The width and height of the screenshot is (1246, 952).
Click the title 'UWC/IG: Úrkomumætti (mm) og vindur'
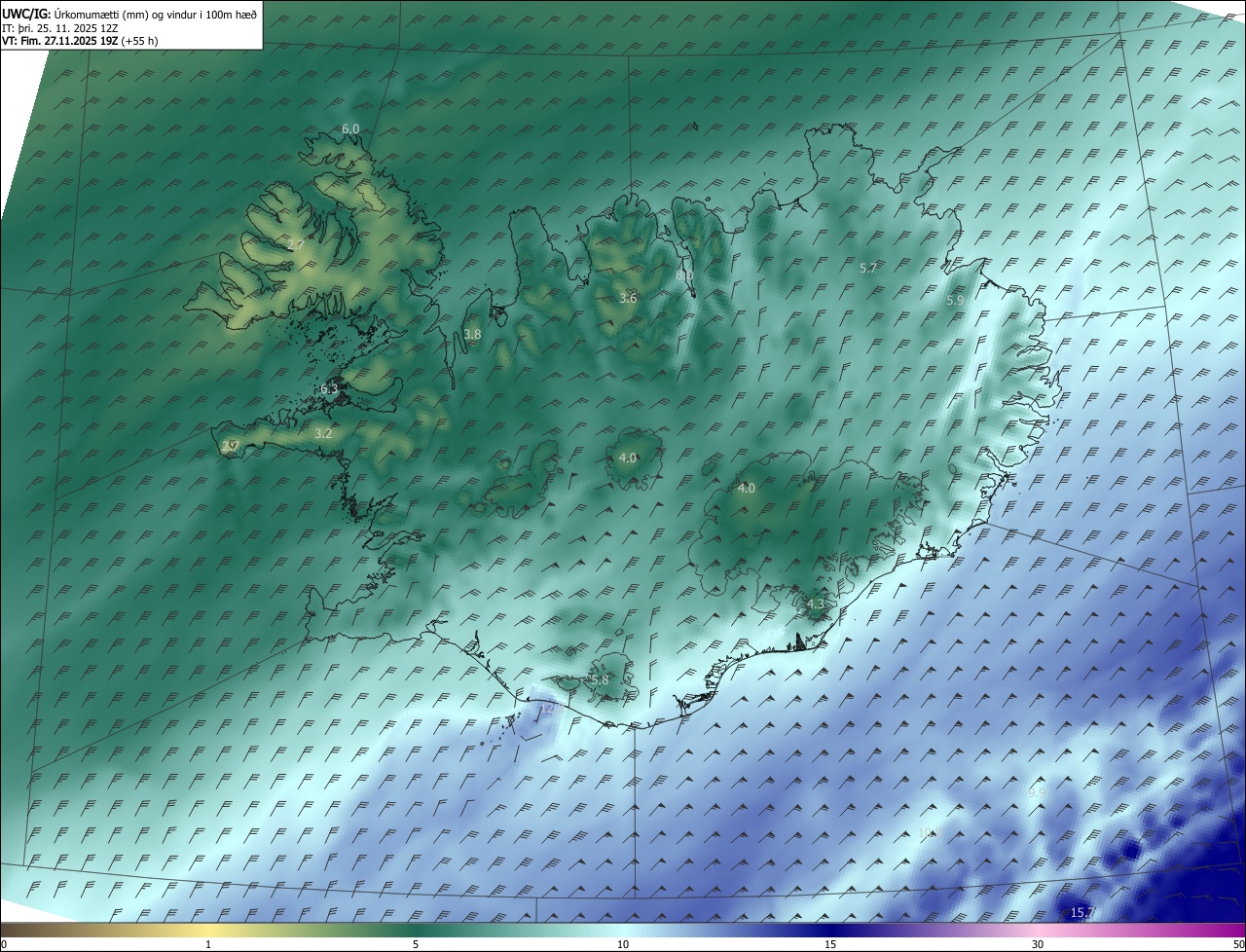pyautogui.click(x=130, y=14)
